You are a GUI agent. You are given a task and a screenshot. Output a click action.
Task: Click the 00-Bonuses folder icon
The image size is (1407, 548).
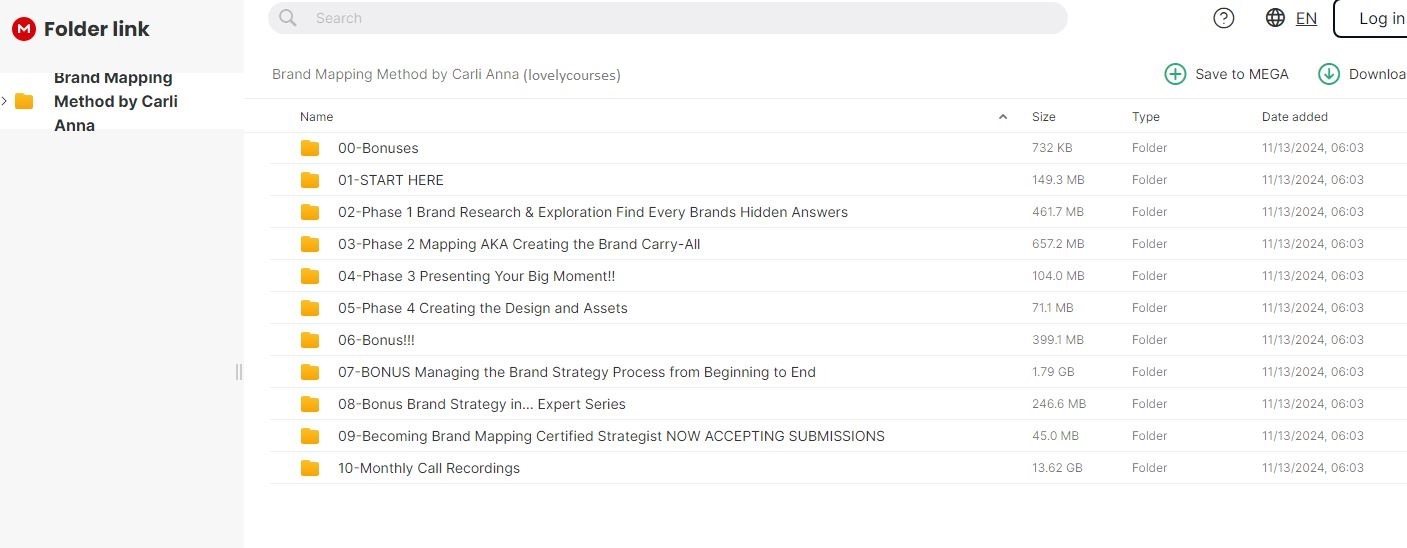[x=310, y=148]
